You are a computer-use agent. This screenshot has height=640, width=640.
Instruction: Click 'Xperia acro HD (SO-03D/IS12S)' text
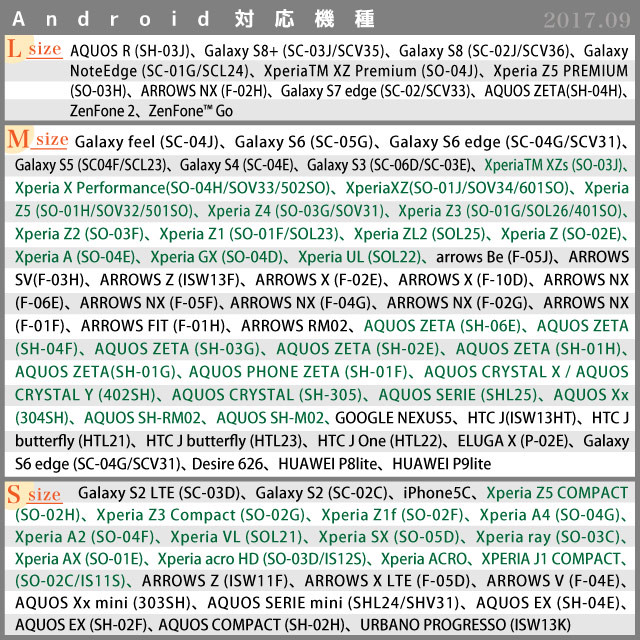[262, 559]
